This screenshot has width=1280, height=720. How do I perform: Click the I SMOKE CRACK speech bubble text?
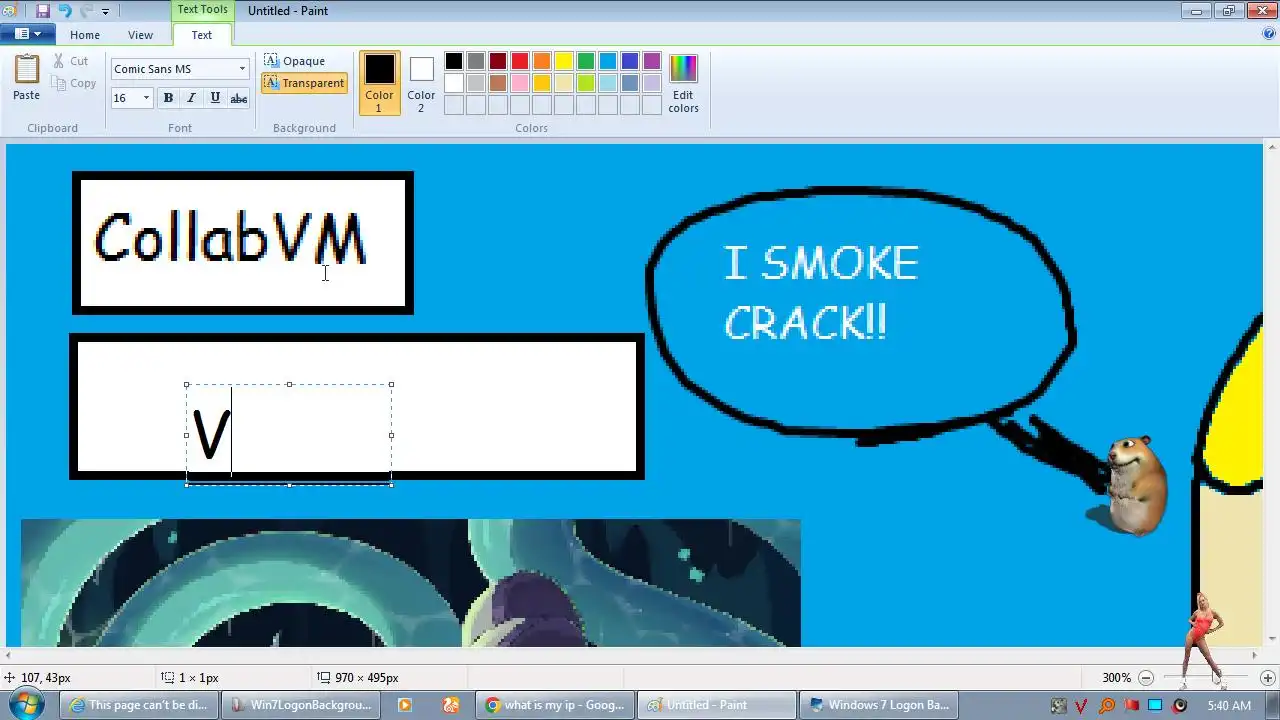click(x=820, y=293)
